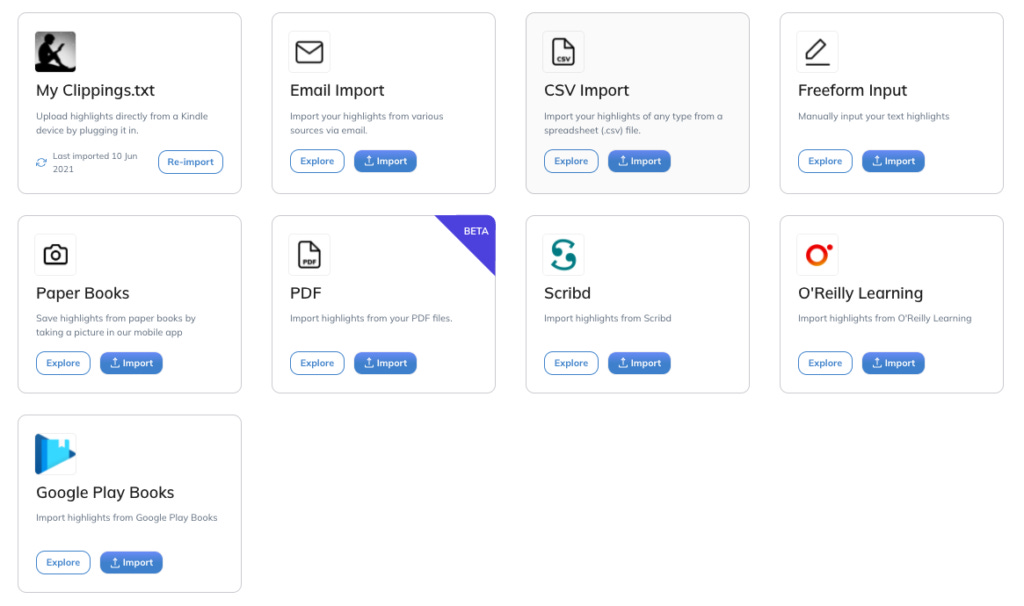Explore the PDF import option
This screenshot has height=606, width=1024.
[x=317, y=363]
